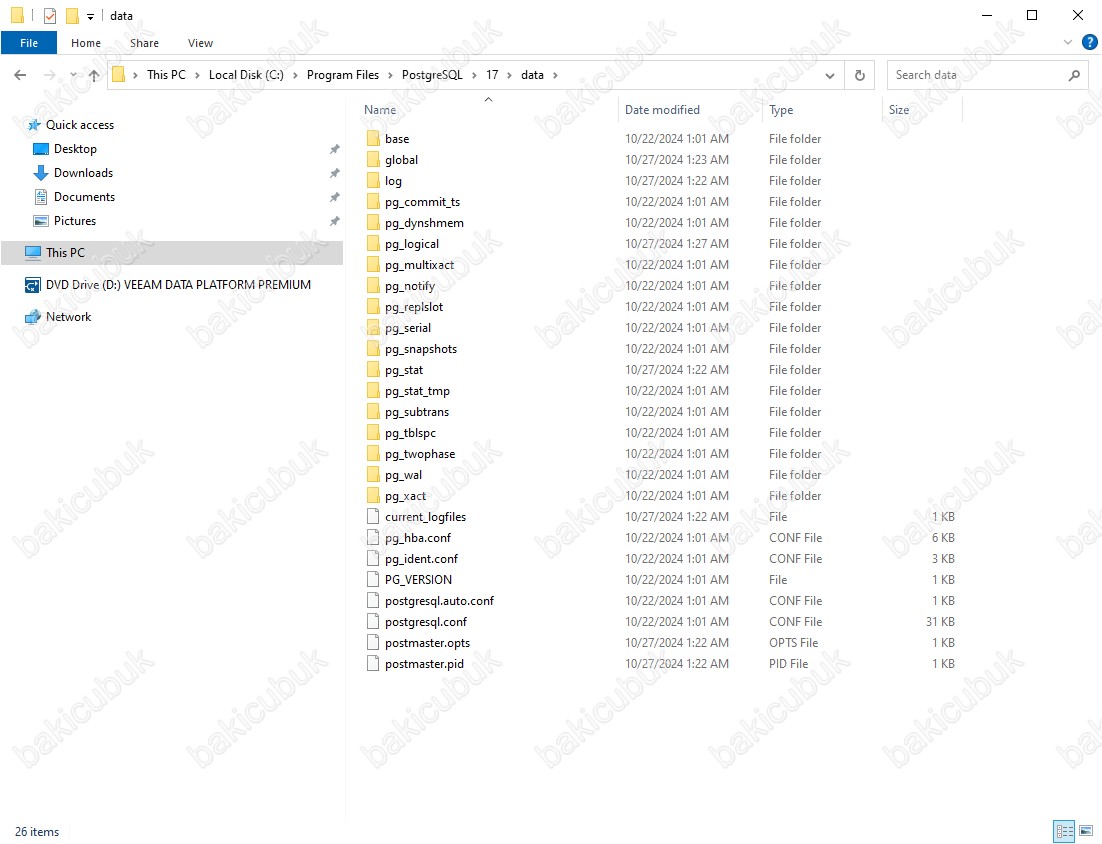Select Downloads in Quick access
The width and height of the screenshot is (1102, 844).
pos(83,173)
